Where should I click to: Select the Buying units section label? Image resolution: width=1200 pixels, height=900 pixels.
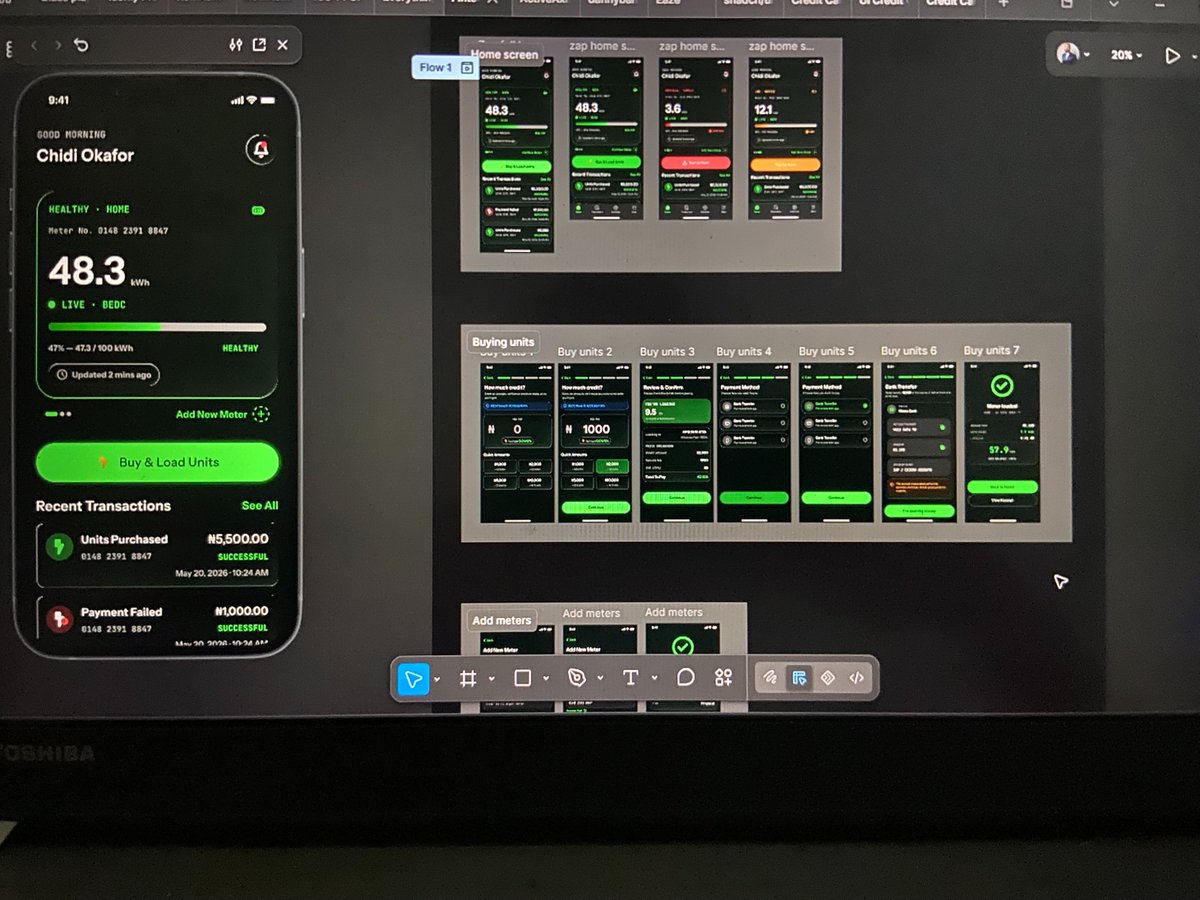[x=503, y=342]
